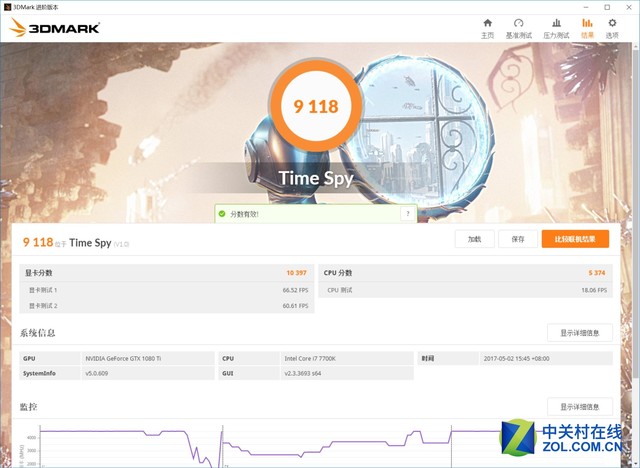This screenshot has width=640, height=468.
Task: Click the question mark help button
Action: [x=406, y=214]
